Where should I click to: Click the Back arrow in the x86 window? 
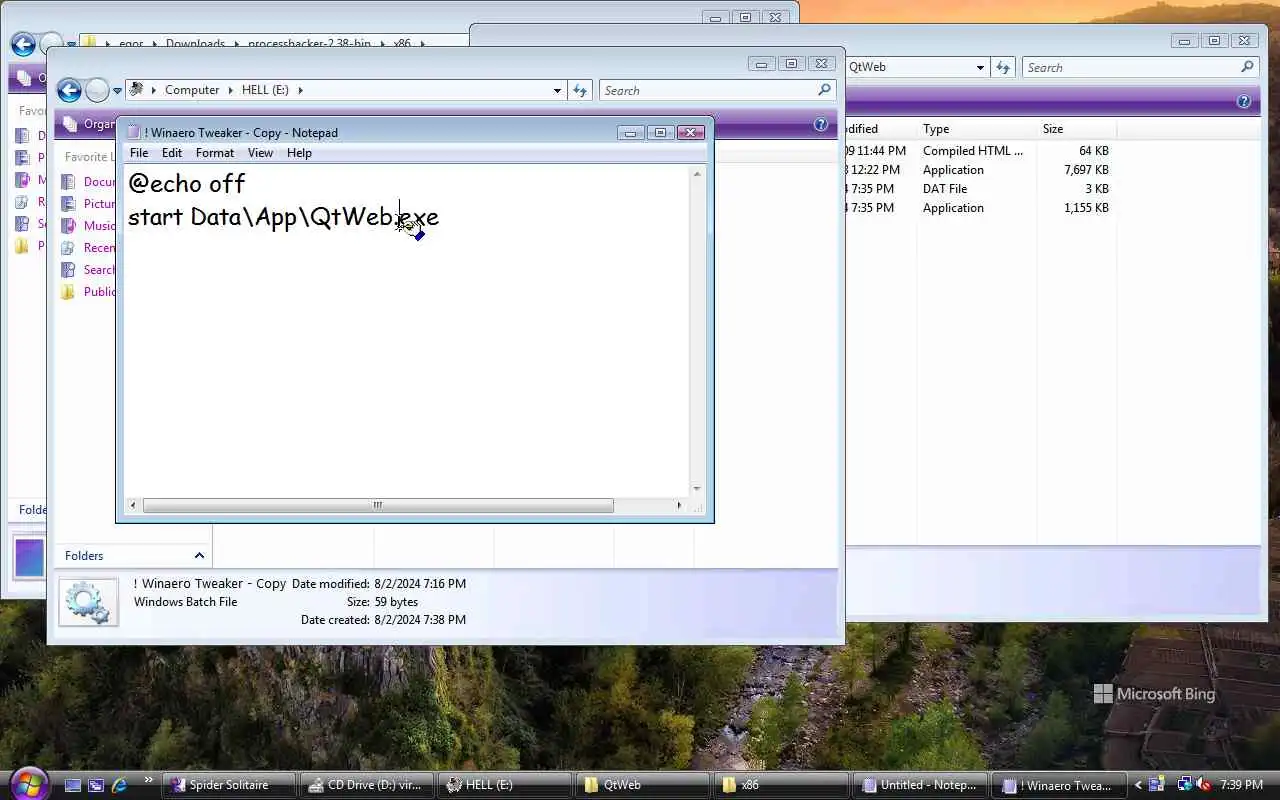coord(23,44)
